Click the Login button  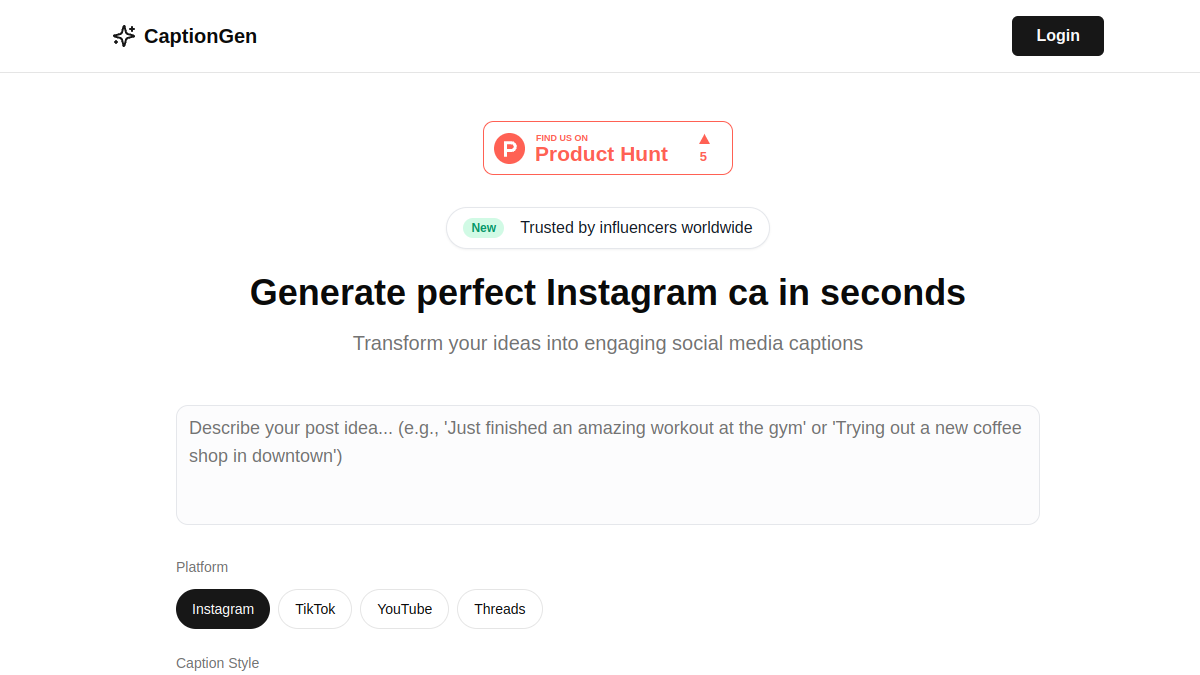(1058, 36)
